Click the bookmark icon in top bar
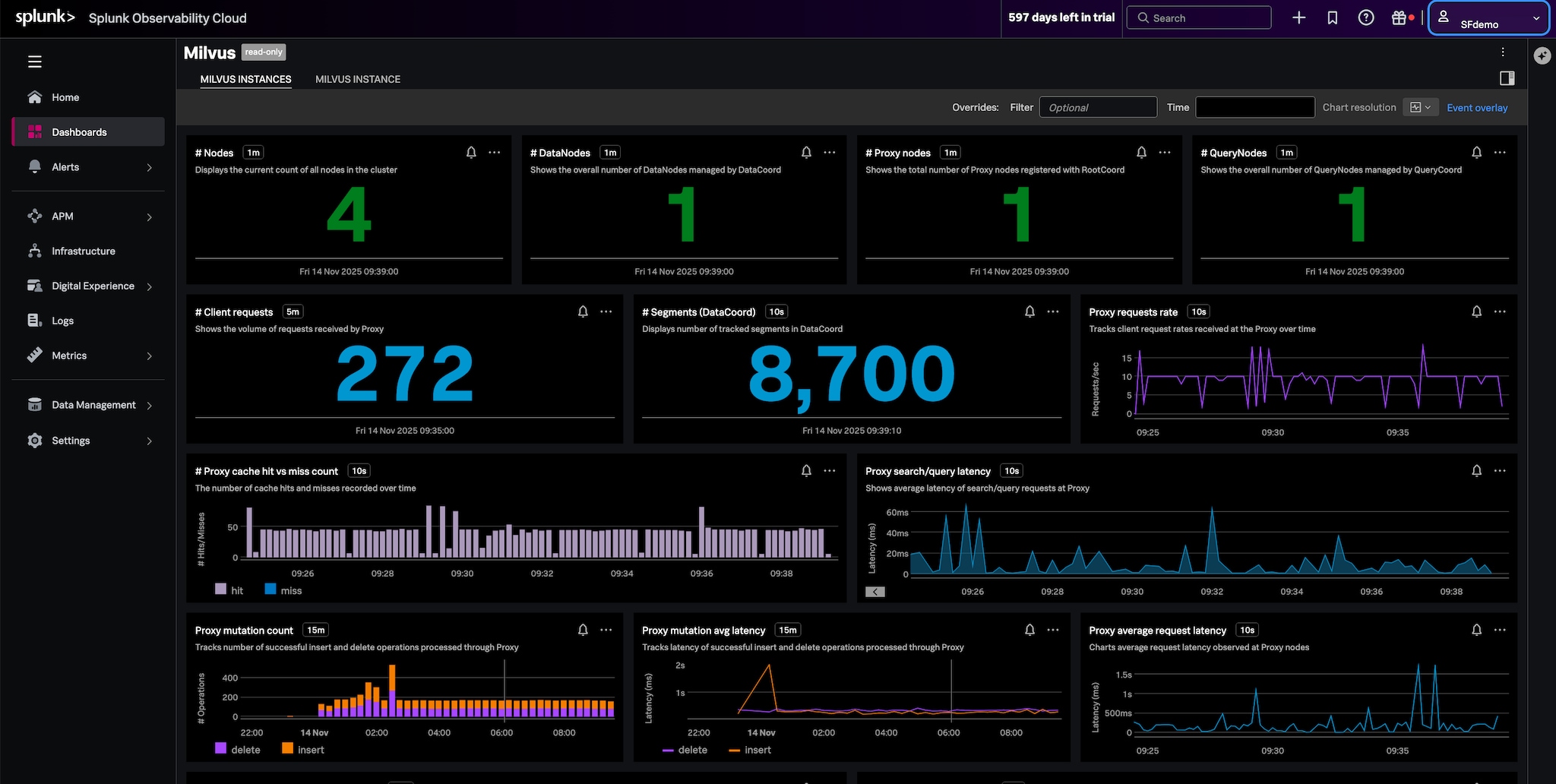The width and height of the screenshot is (1556, 784). click(1332, 17)
